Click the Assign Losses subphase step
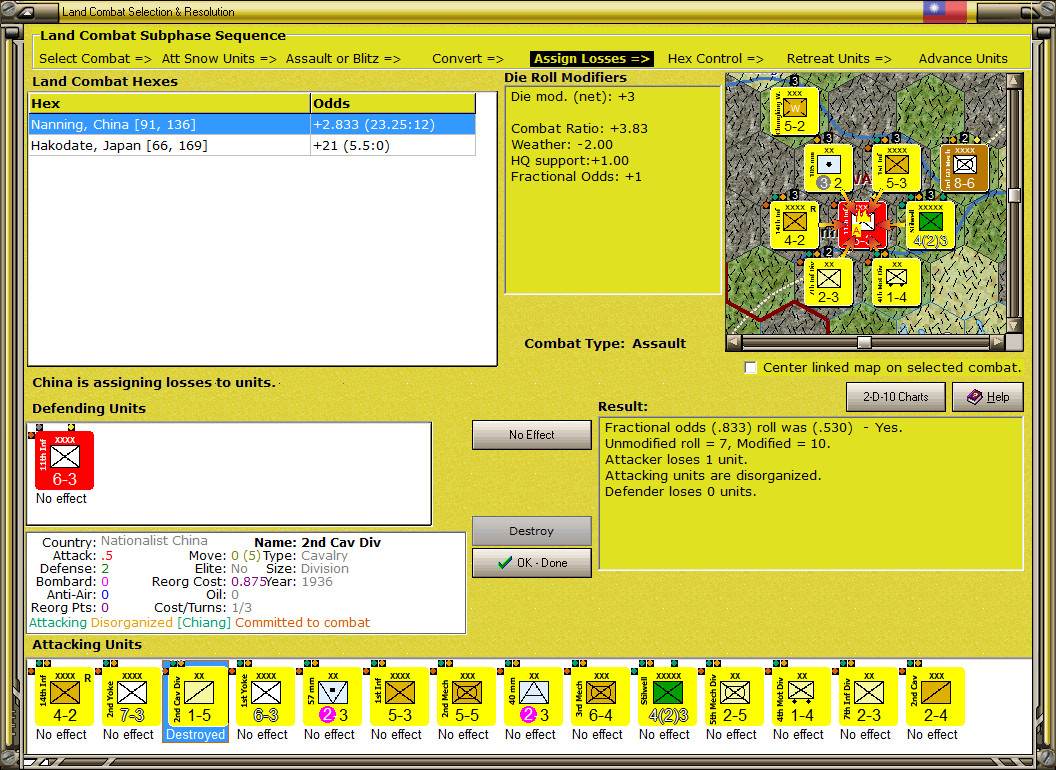The width and height of the screenshot is (1056, 770). click(592, 59)
